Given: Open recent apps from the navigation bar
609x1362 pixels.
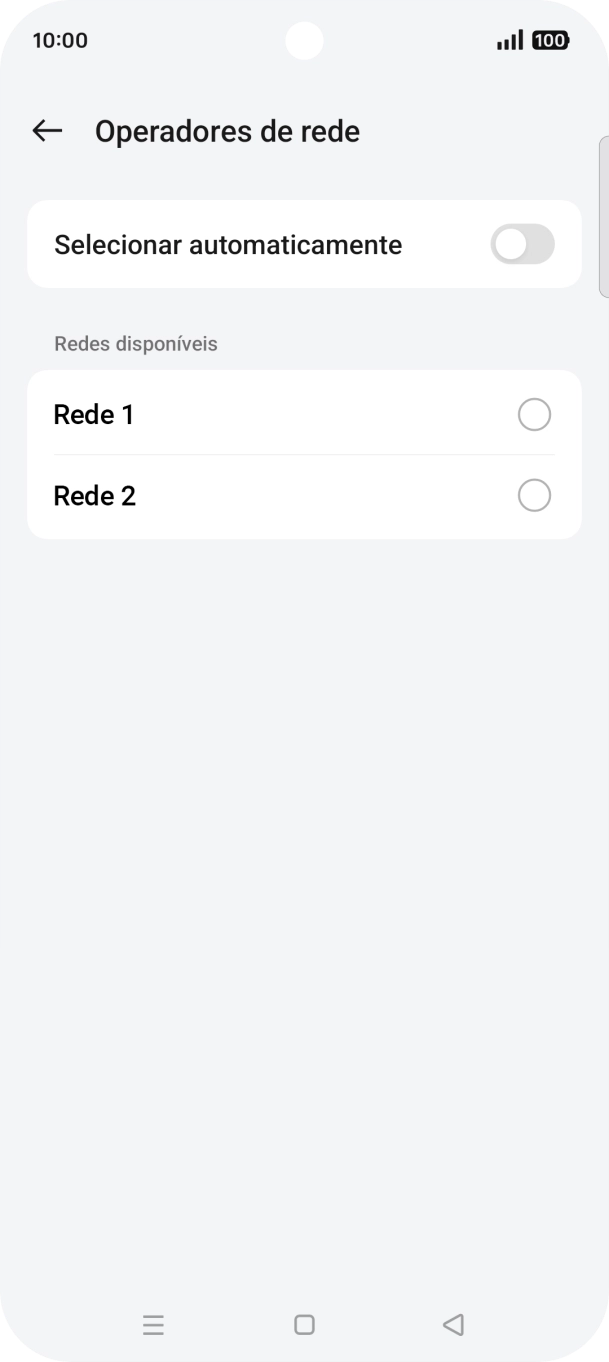Looking at the screenshot, I should pos(153,1325).
